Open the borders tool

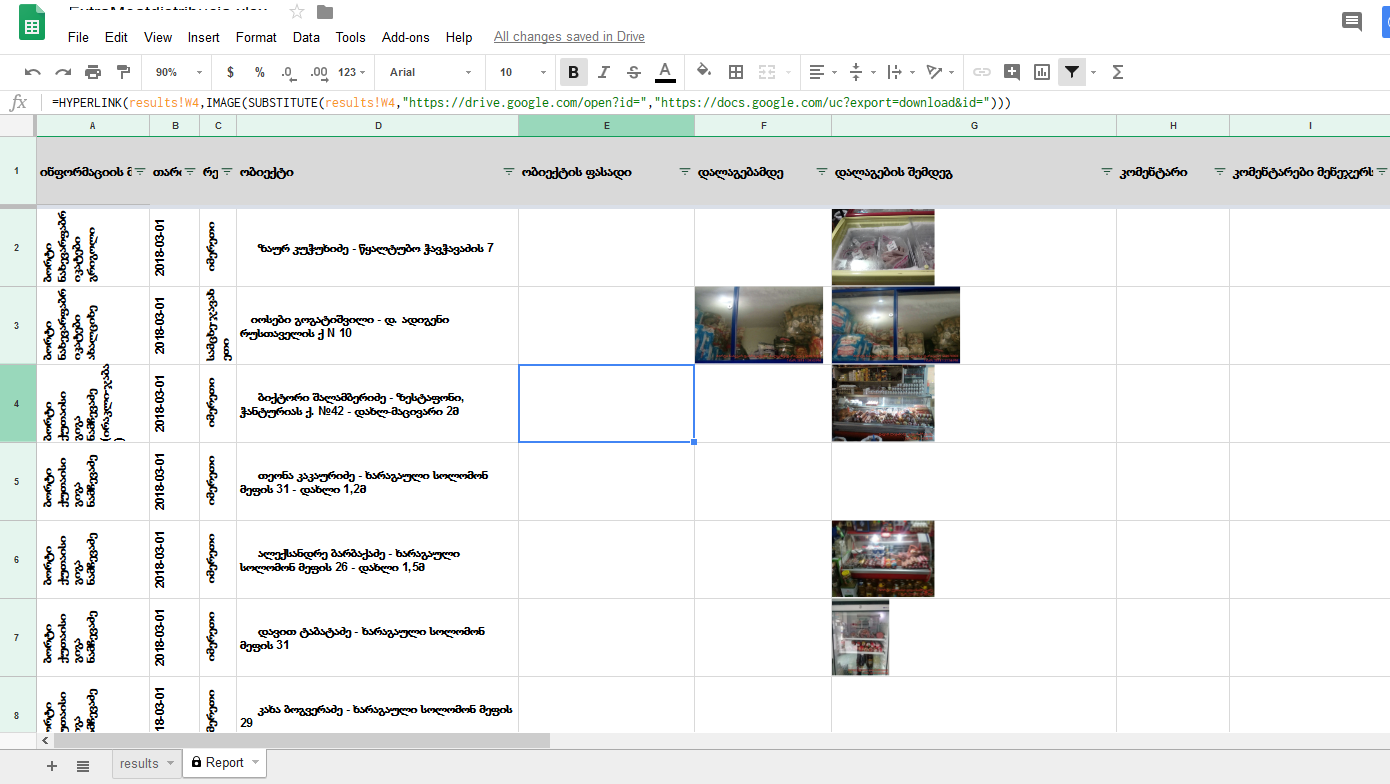point(736,72)
